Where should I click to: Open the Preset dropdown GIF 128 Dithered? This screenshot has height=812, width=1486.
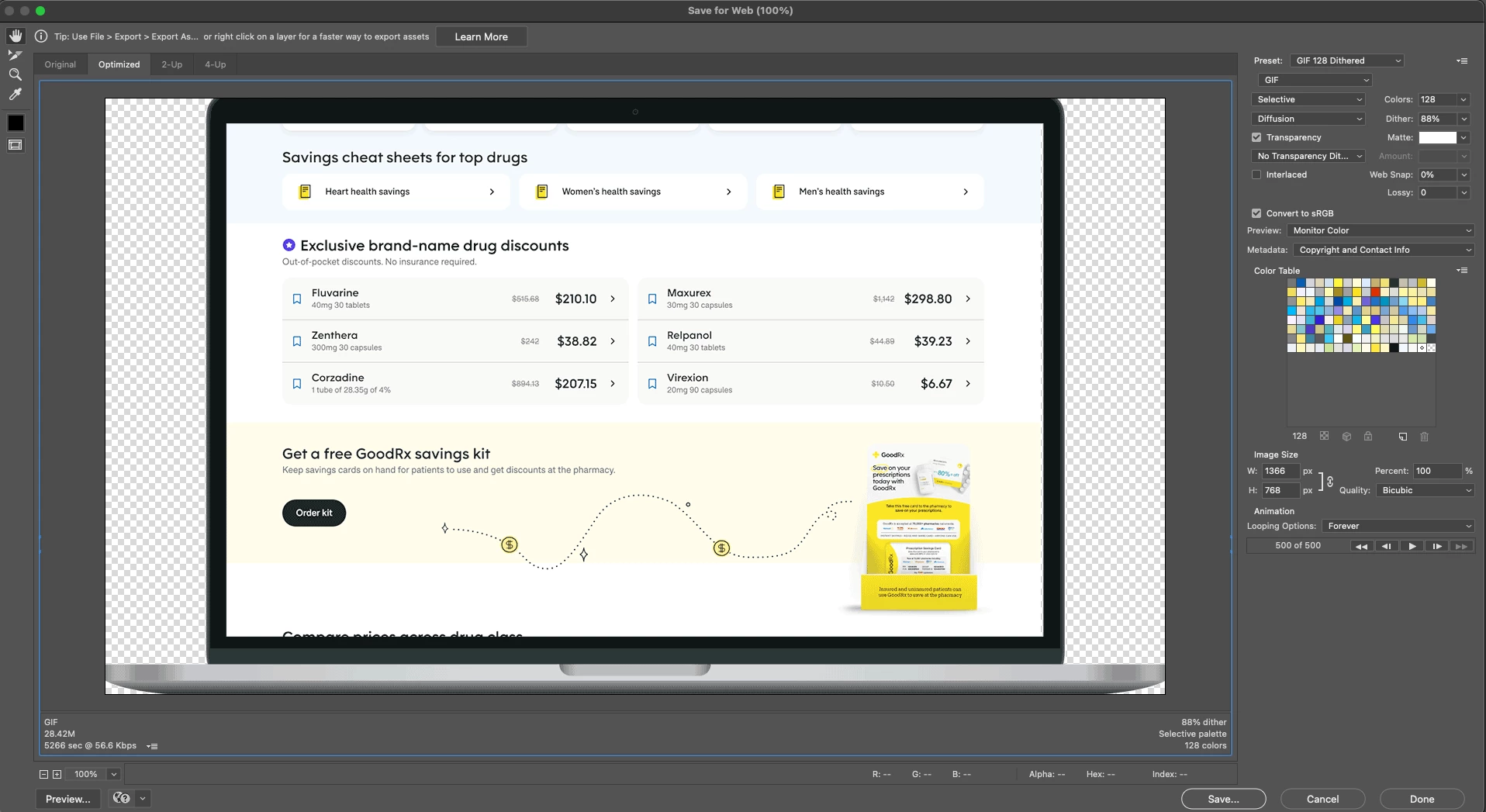[x=1347, y=60]
